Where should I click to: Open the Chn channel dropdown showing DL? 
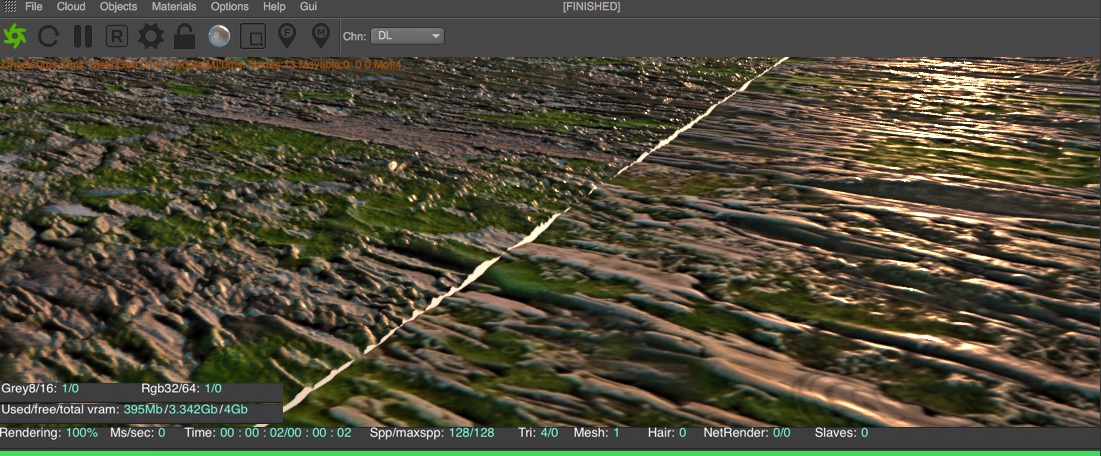407,36
